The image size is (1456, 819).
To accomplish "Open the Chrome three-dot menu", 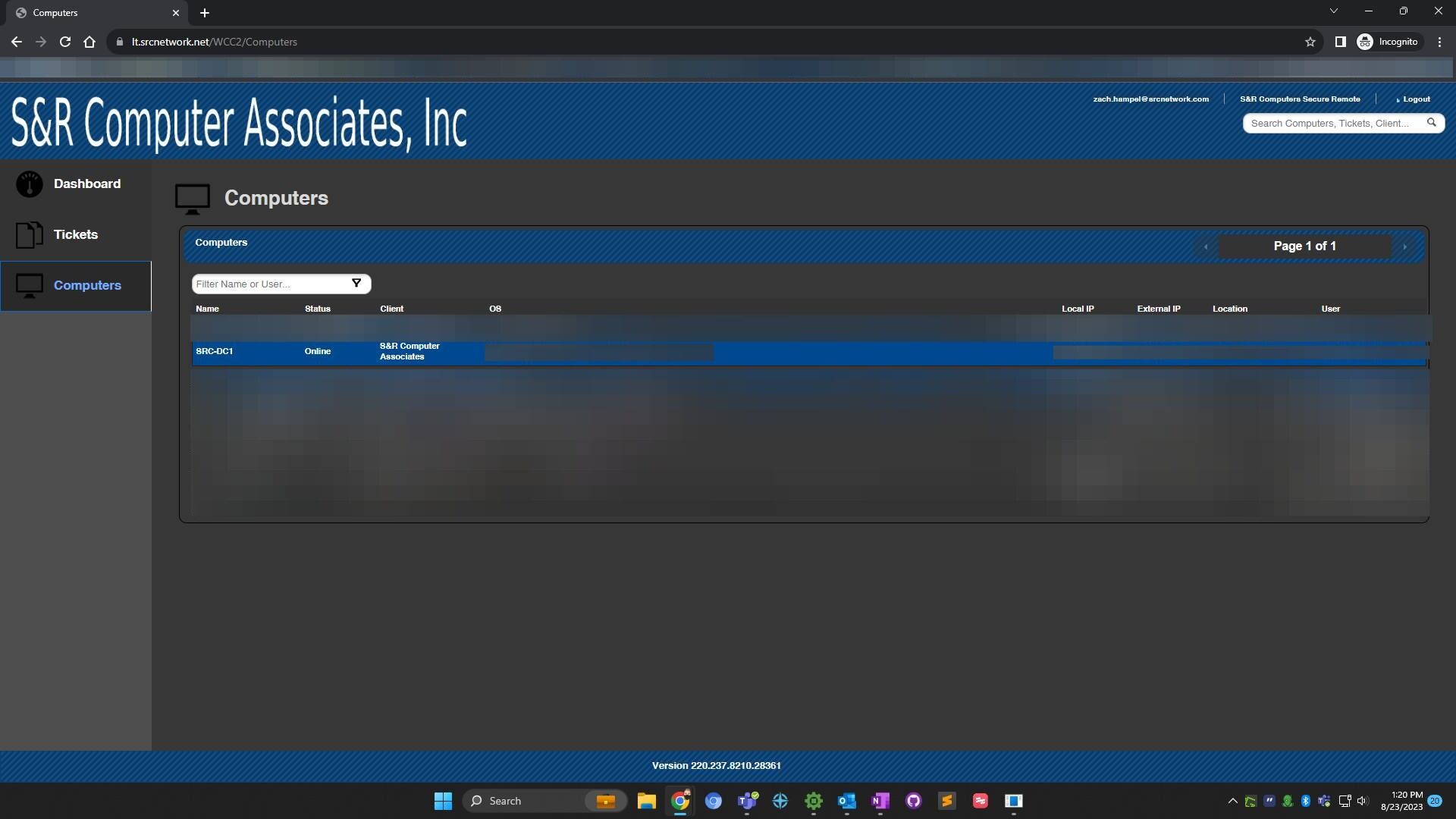I will [1439, 42].
